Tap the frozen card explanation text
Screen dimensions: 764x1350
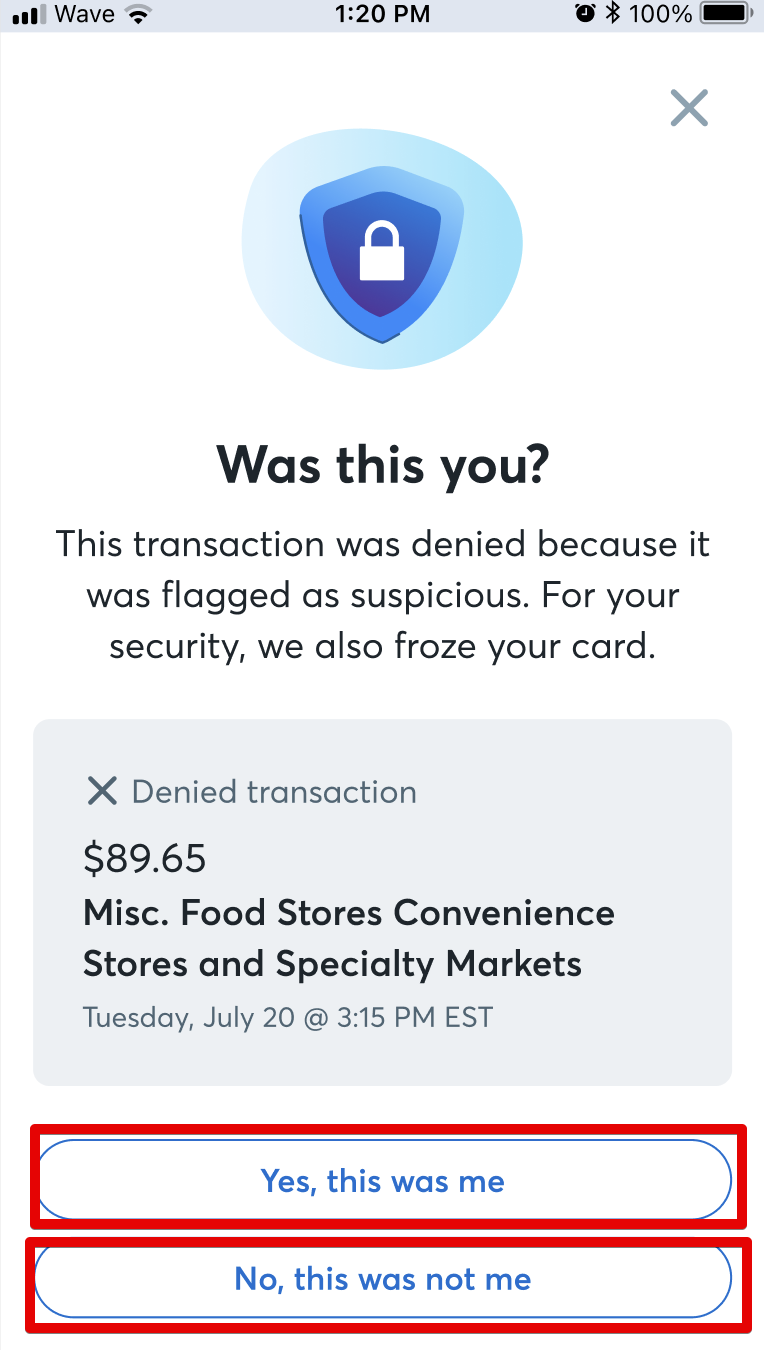(382, 595)
